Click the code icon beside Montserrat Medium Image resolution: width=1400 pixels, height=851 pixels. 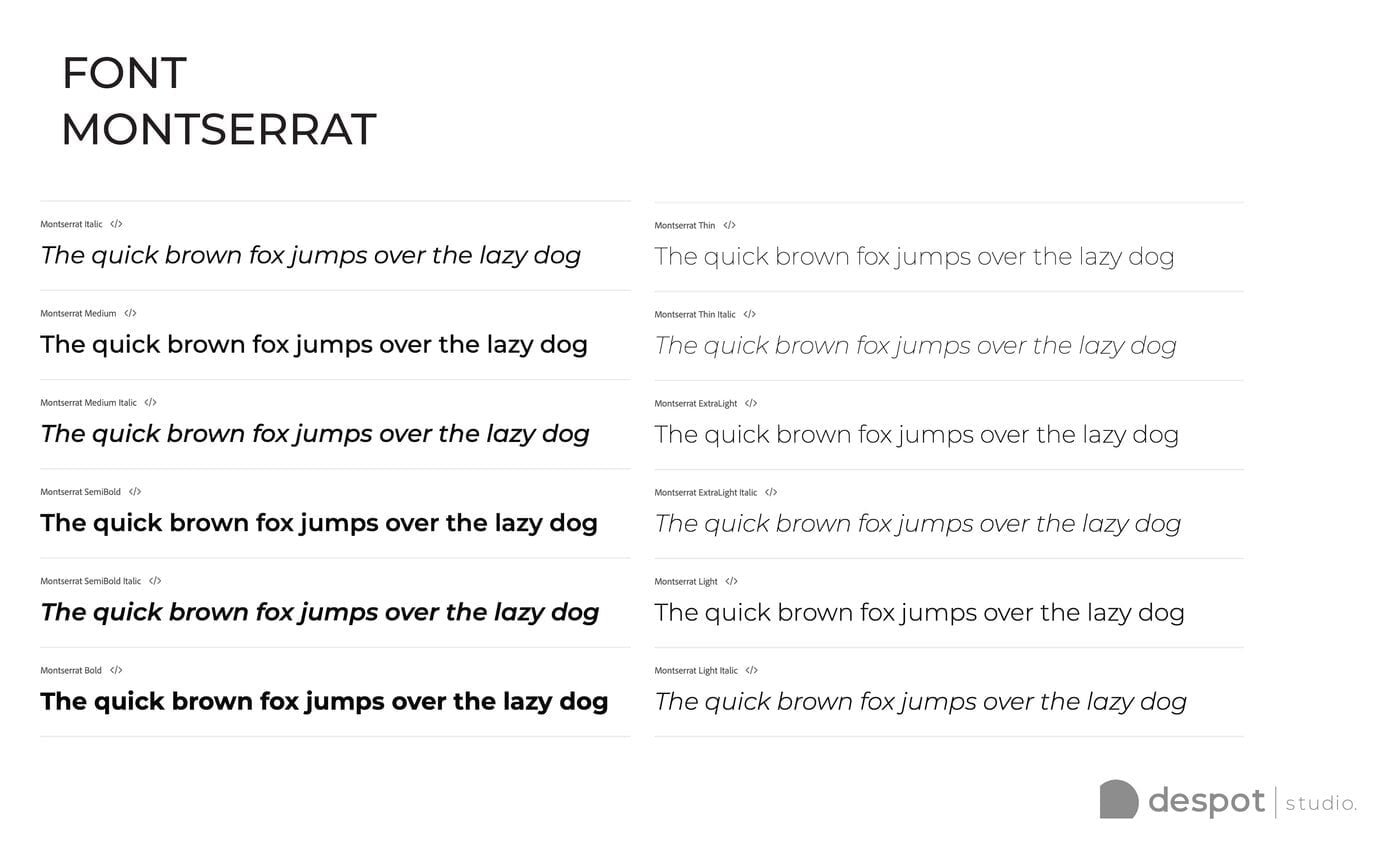point(130,314)
